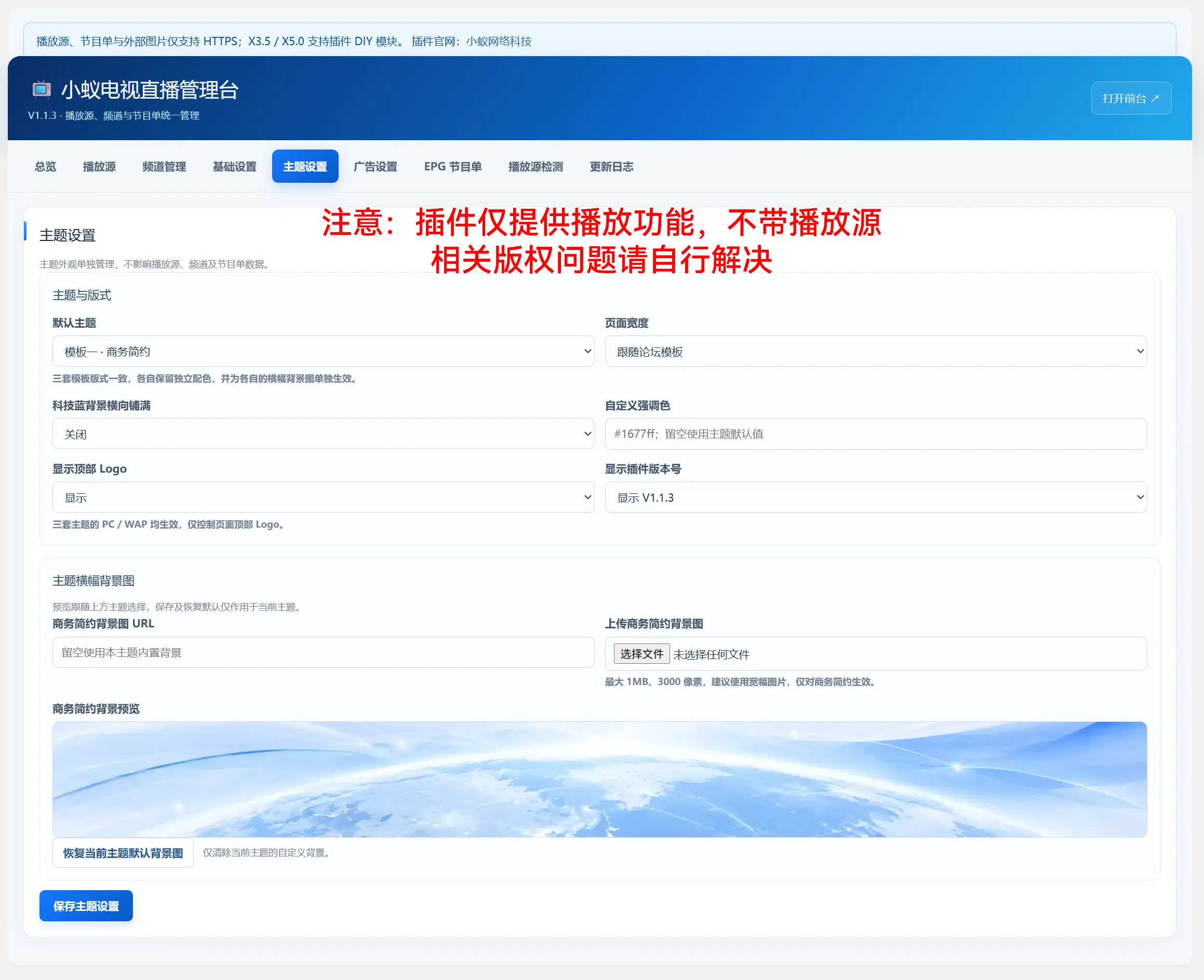
Task: Go to the 频道管理 tab
Action: (164, 167)
